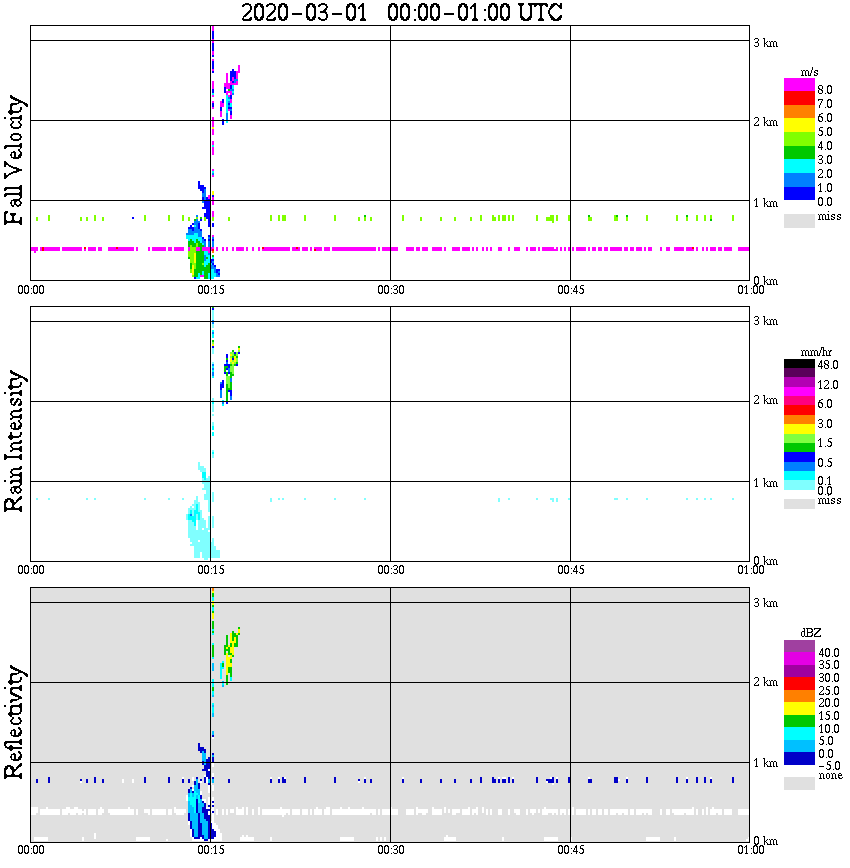Image resolution: width=850 pixels, height=868 pixels.
Task: Click the chart title '2020-03-01 00:00-01:00 UTC'
Action: pos(401,12)
